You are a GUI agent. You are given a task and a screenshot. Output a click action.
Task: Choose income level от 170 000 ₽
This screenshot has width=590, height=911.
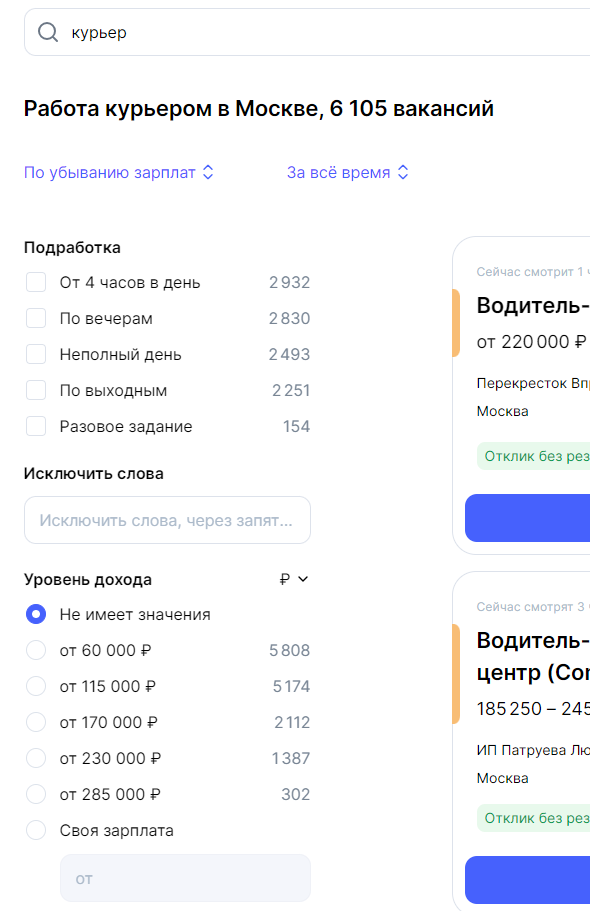tap(36, 723)
